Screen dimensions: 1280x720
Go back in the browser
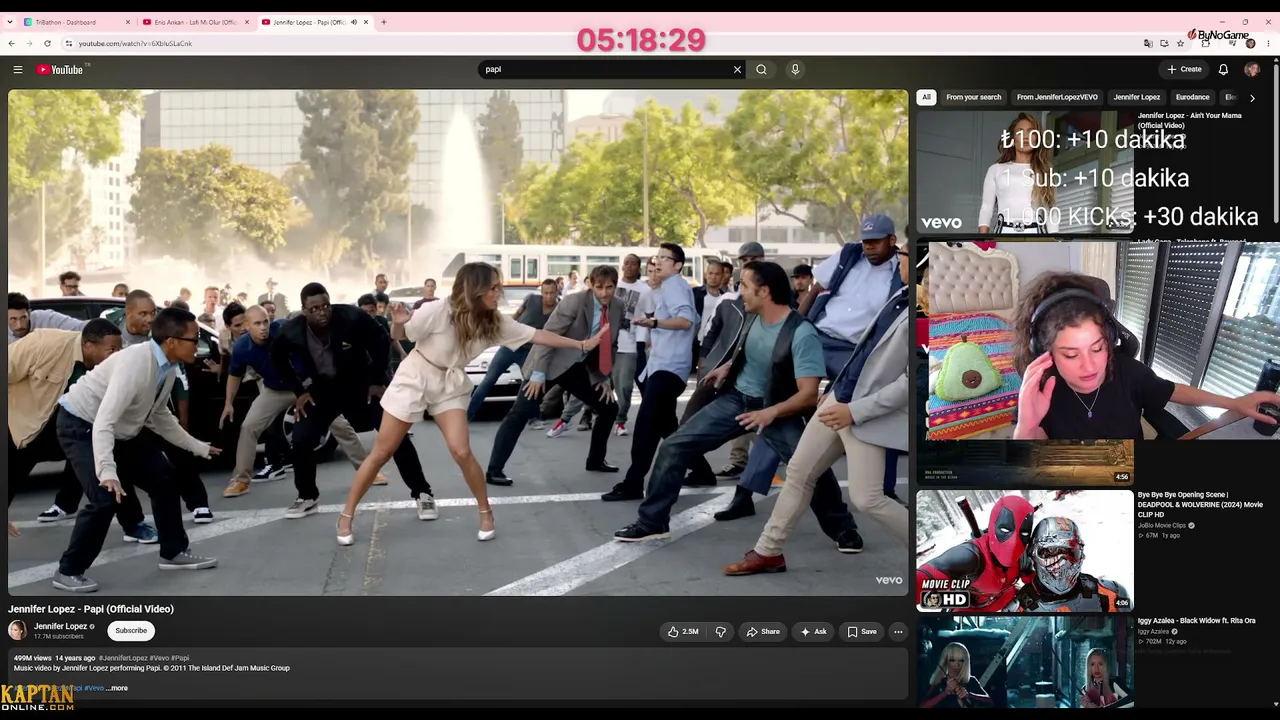coord(11,43)
